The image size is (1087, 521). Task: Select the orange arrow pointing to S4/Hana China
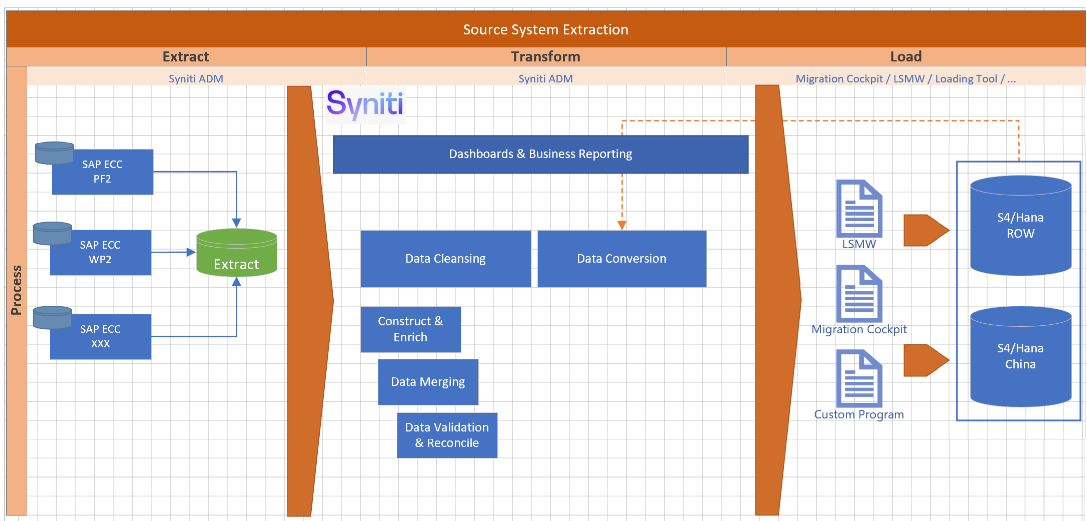pyautogui.click(x=925, y=360)
